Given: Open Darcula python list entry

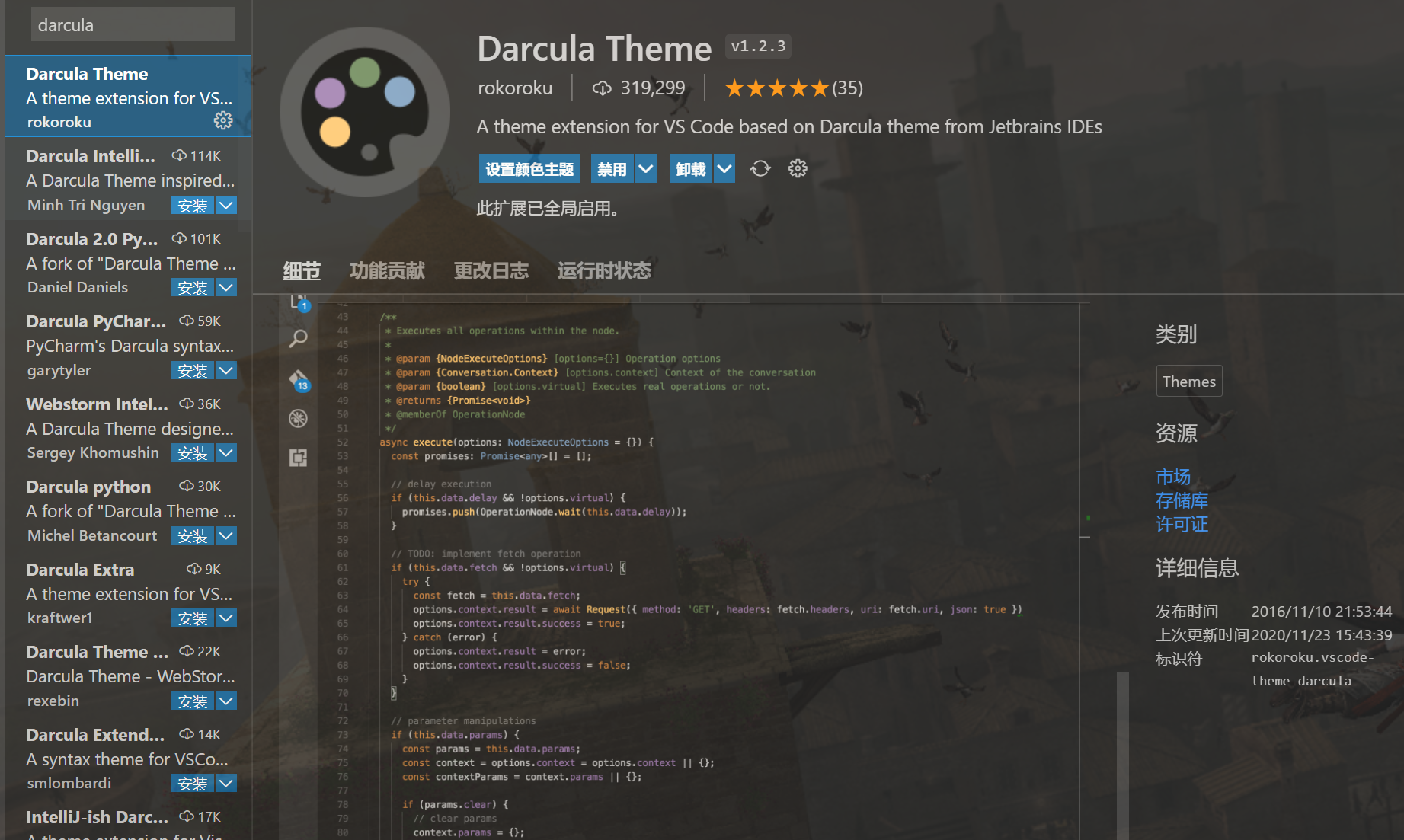Looking at the screenshot, I should pyautogui.click(x=128, y=510).
